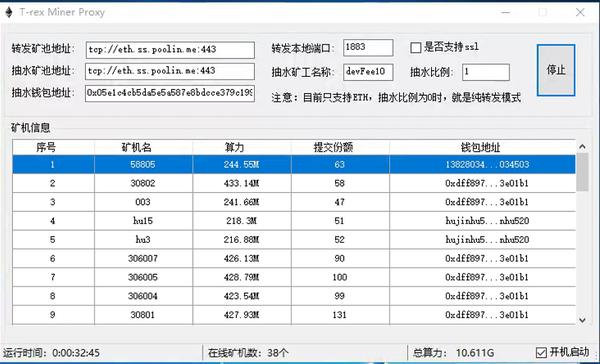
Task: Toggle the 是否支持ssl checkbox
Action: (416, 48)
